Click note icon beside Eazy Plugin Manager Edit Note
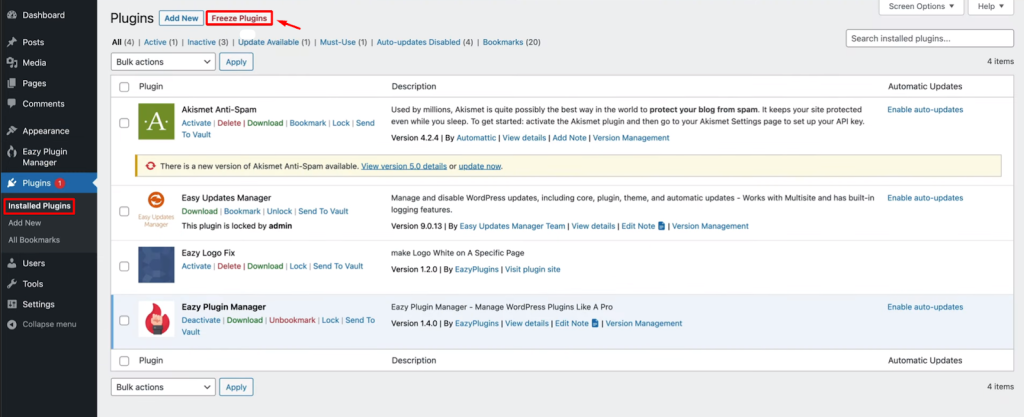This screenshot has height=417, width=1024. click(x=595, y=323)
